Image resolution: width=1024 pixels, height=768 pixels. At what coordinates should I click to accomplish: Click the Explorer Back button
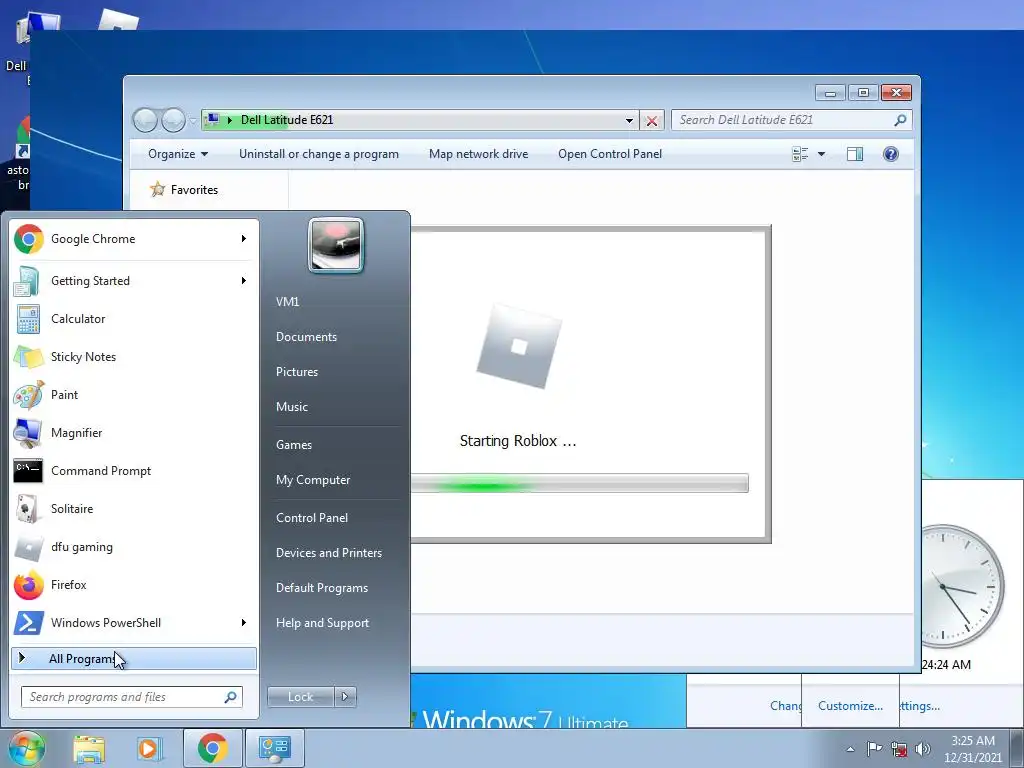coord(145,120)
